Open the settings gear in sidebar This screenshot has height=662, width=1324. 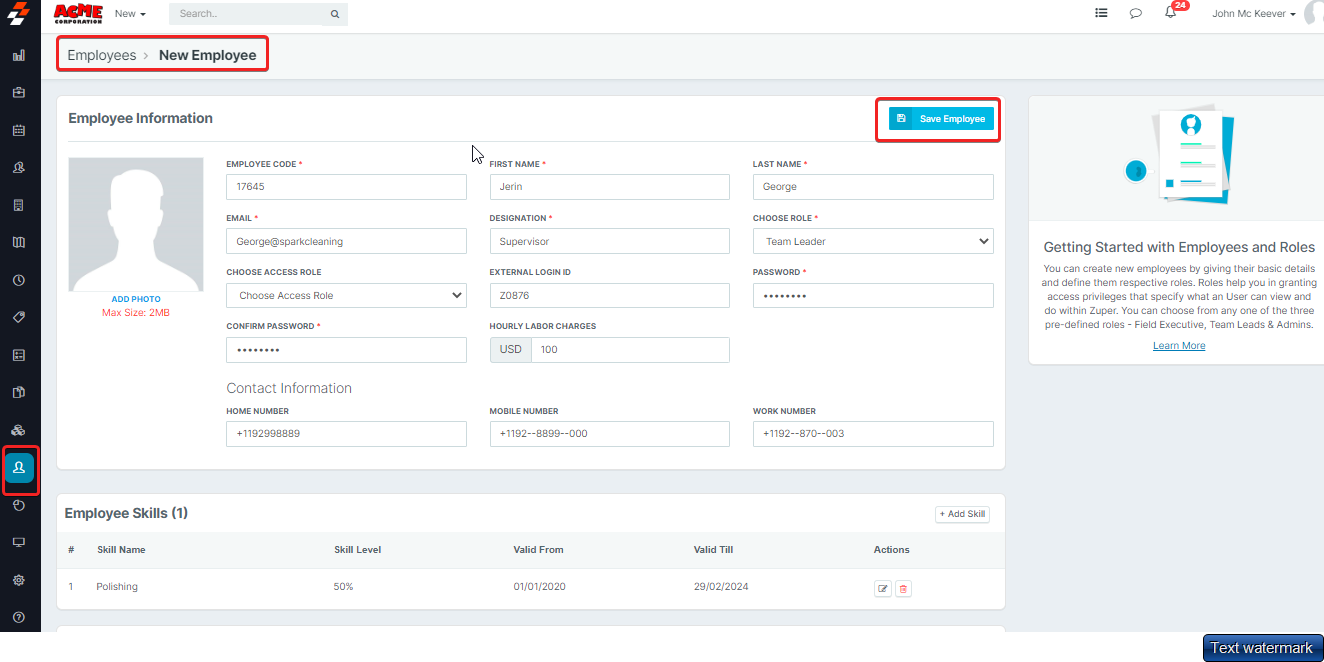19,580
